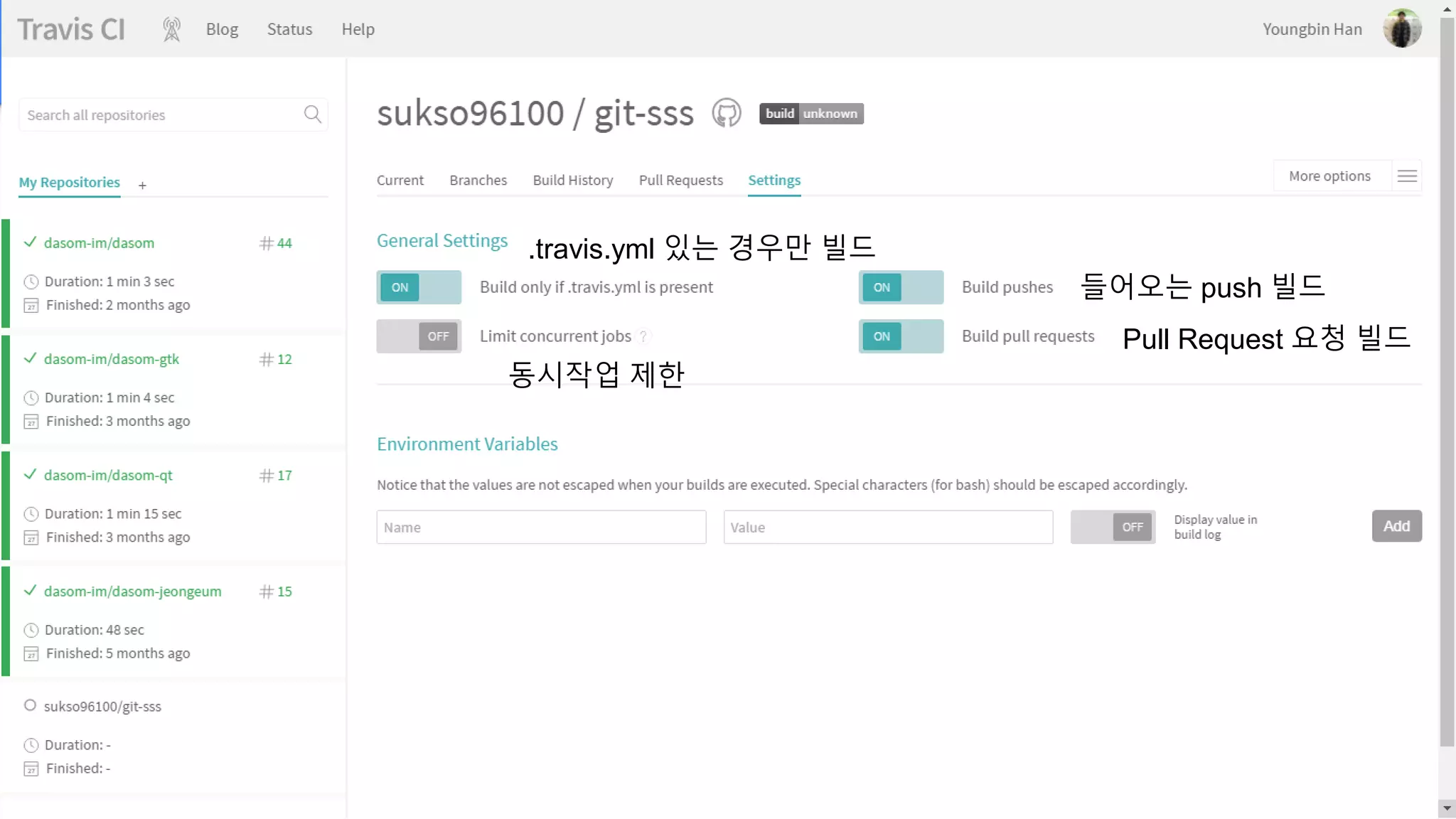This screenshot has width=1456, height=819.
Task: Switch to the Branches tab
Action: click(x=478, y=180)
